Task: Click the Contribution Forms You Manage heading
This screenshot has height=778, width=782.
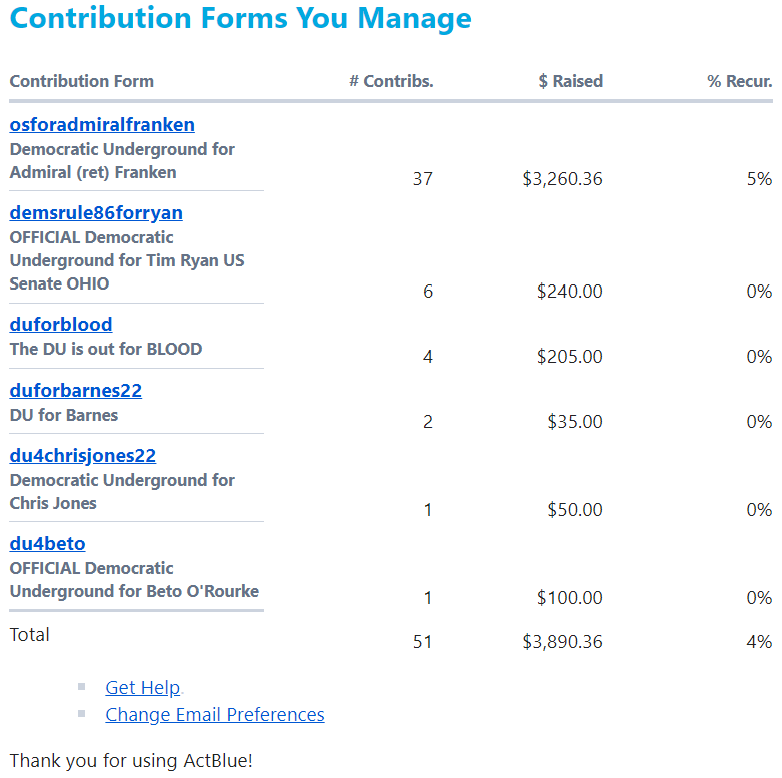Action: (240, 18)
